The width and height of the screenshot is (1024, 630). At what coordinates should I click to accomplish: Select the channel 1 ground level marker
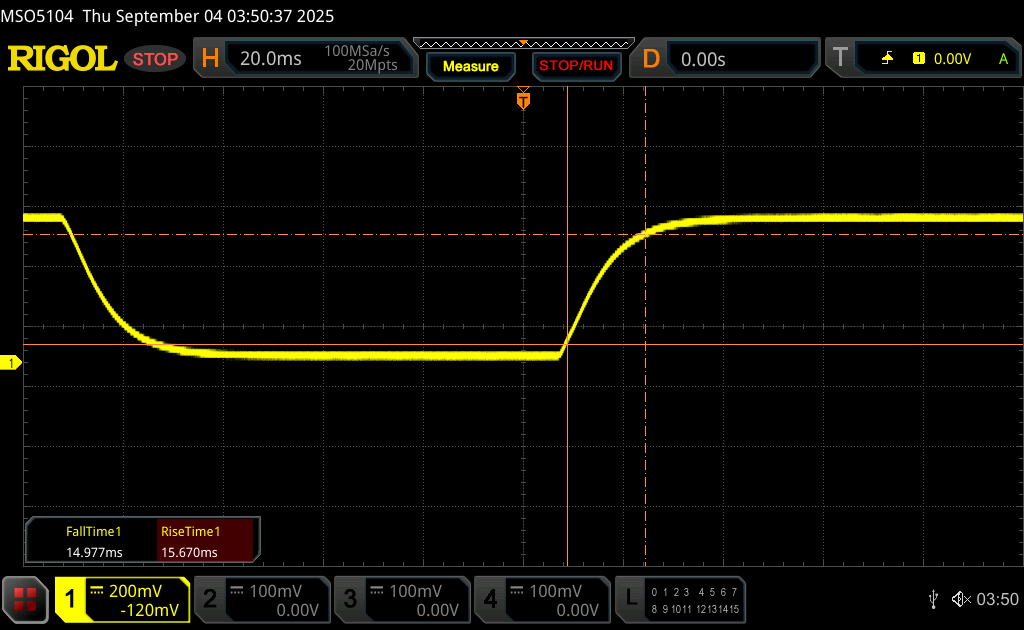(13, 363)
